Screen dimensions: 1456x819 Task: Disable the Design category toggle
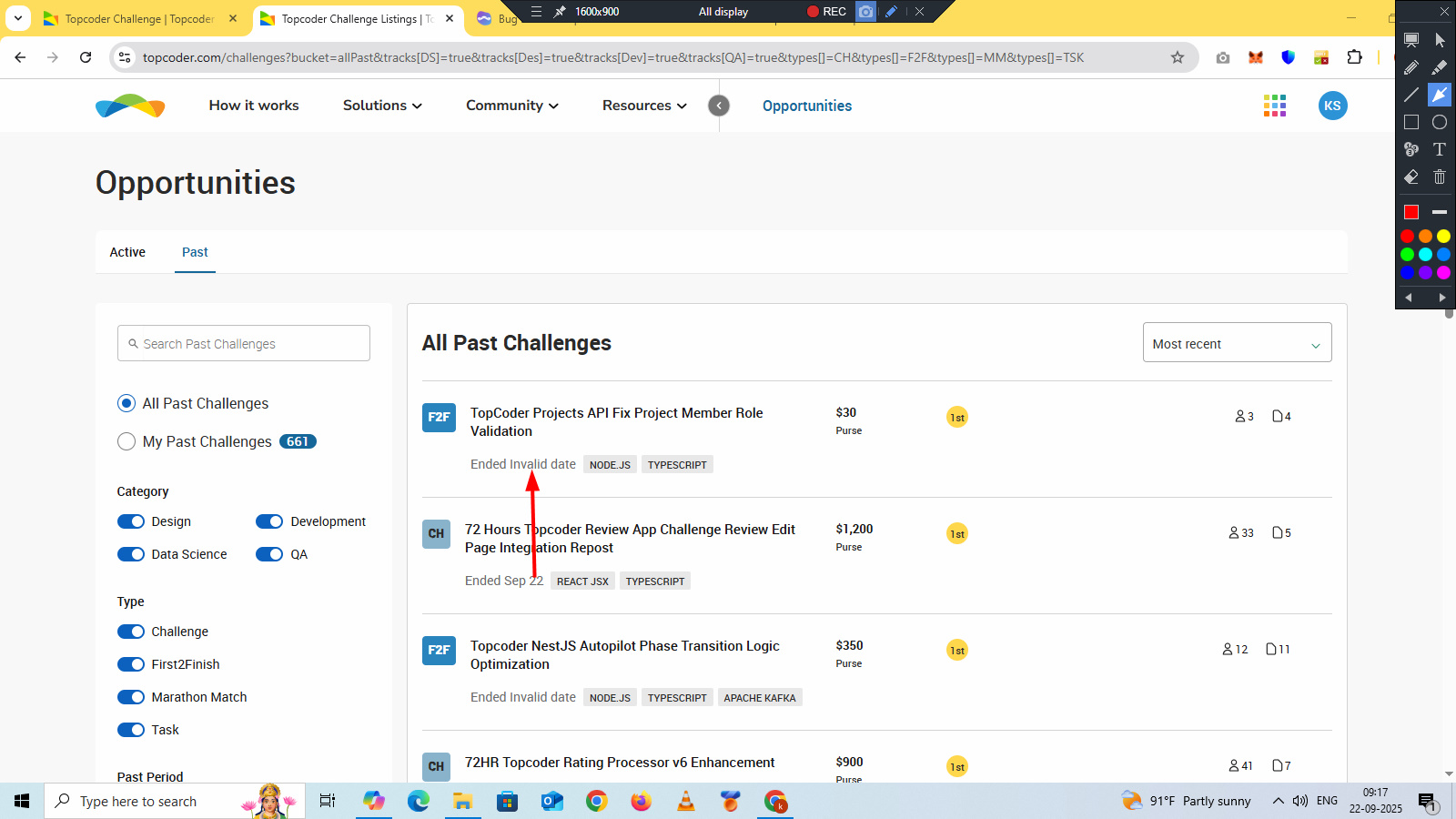click(131, 521)
